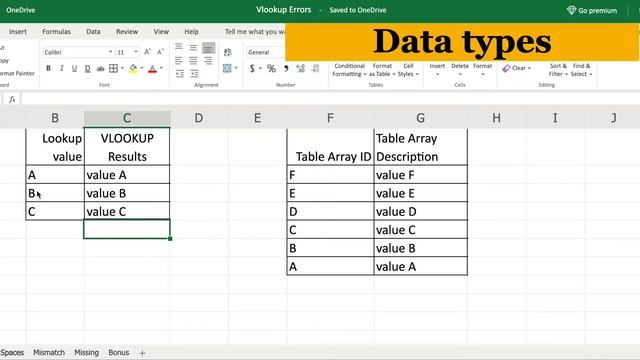The image size is (640, 360).
Task: Open the Format cells dropdown
Action: [x=482, y=70]
